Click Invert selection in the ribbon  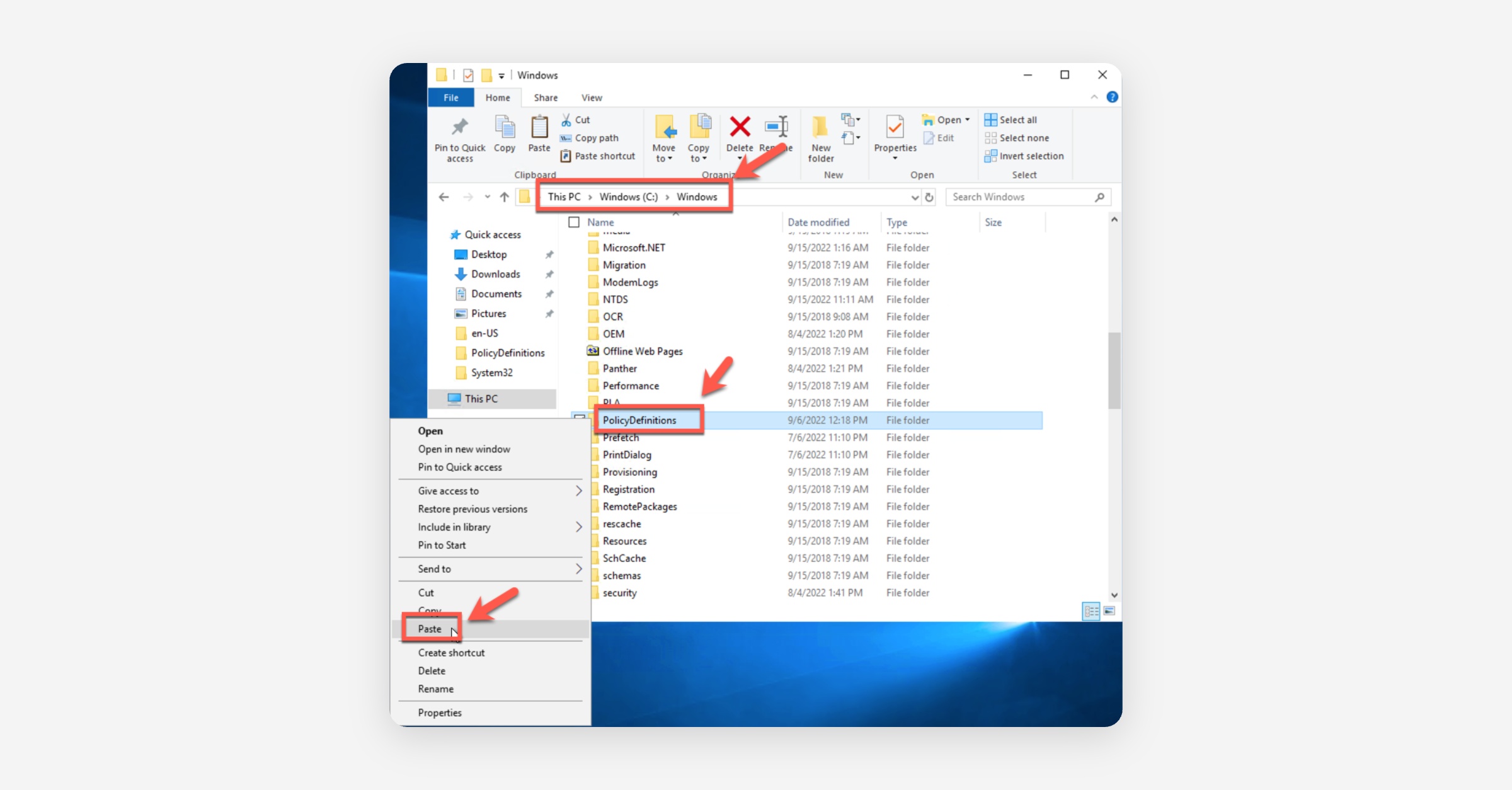coord(1031,156)
